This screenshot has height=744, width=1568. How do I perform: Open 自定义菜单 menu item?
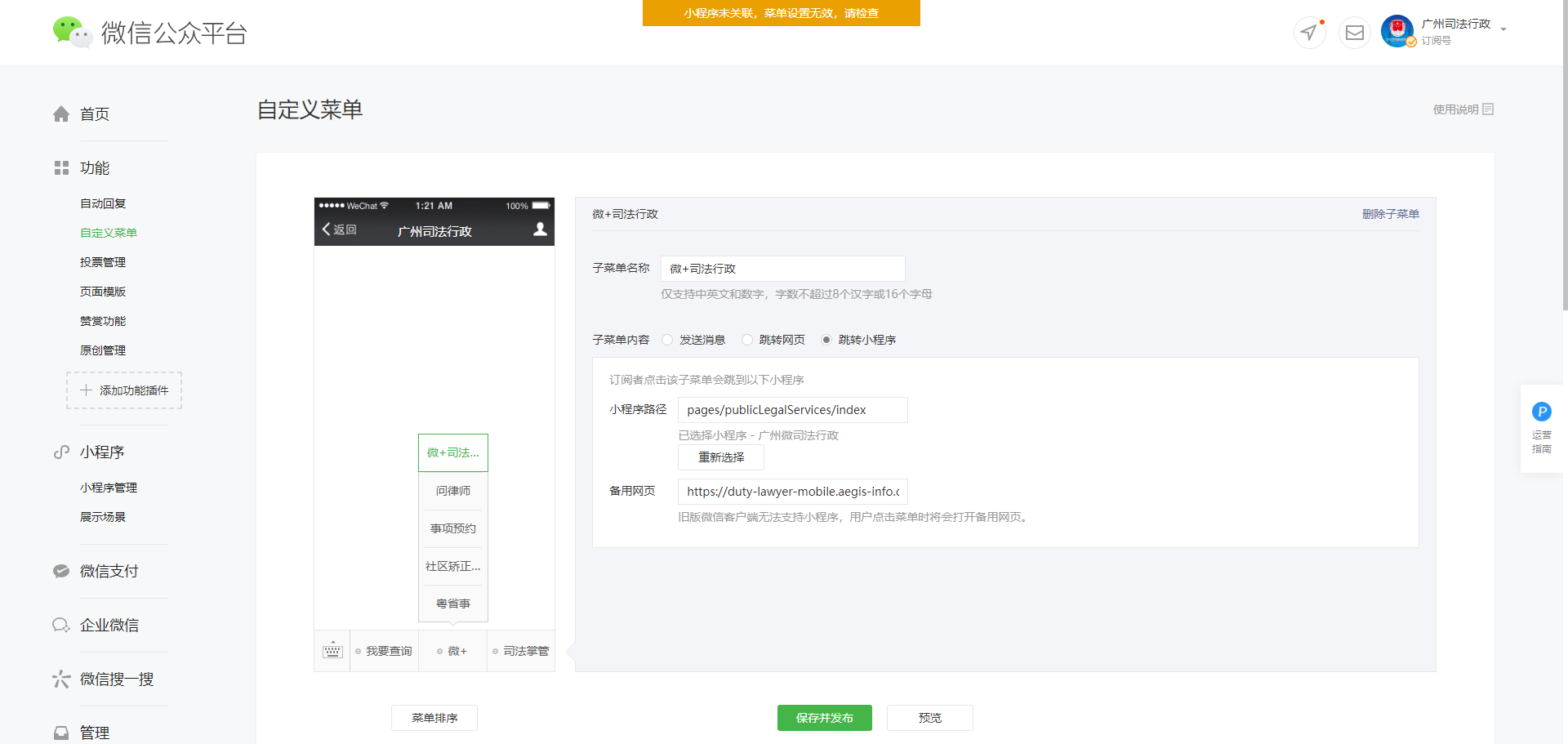click(x=109, y=233)
